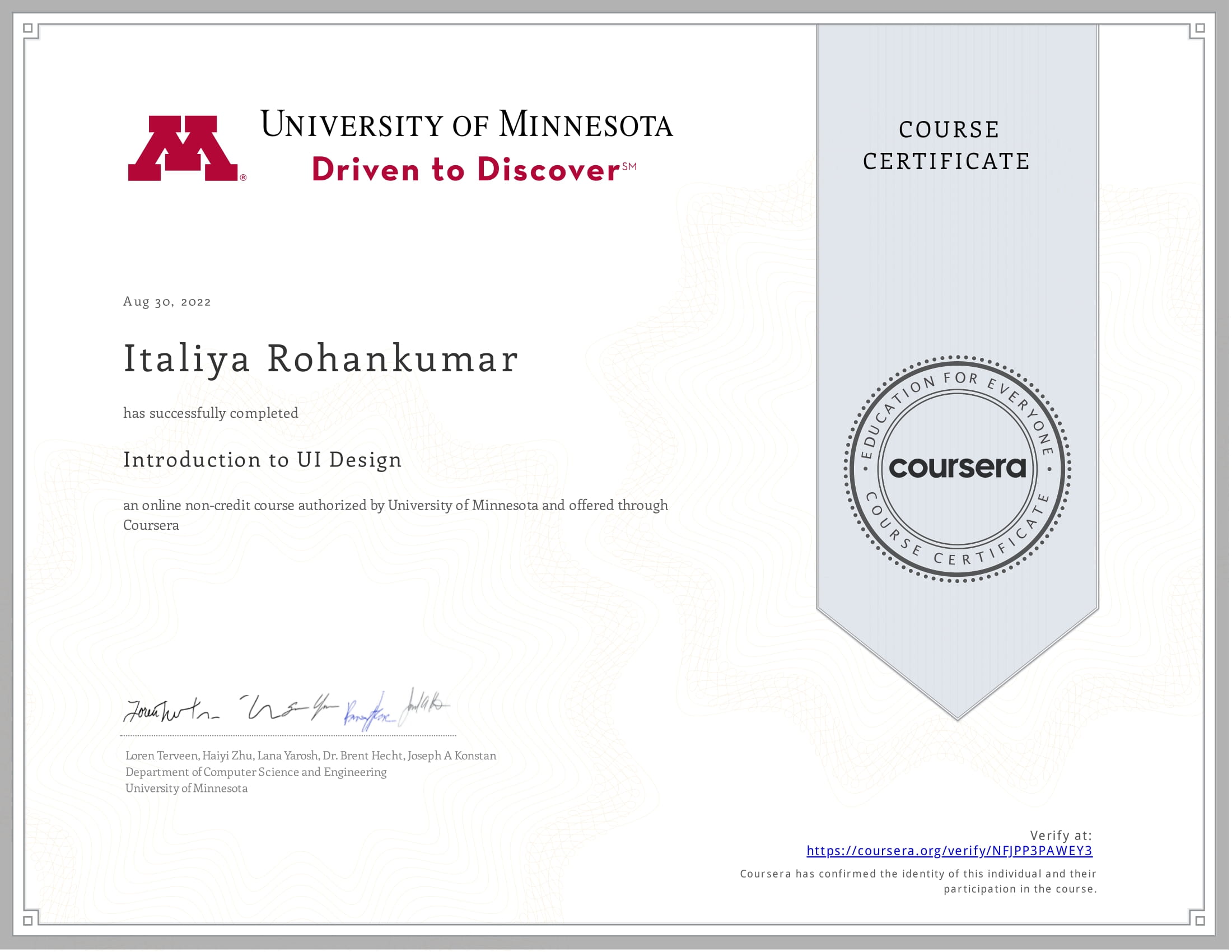This screenshot has width=1232, height=952.
Task: Click Department of Computer Science and Engineering text
Action: coord(256,772)
